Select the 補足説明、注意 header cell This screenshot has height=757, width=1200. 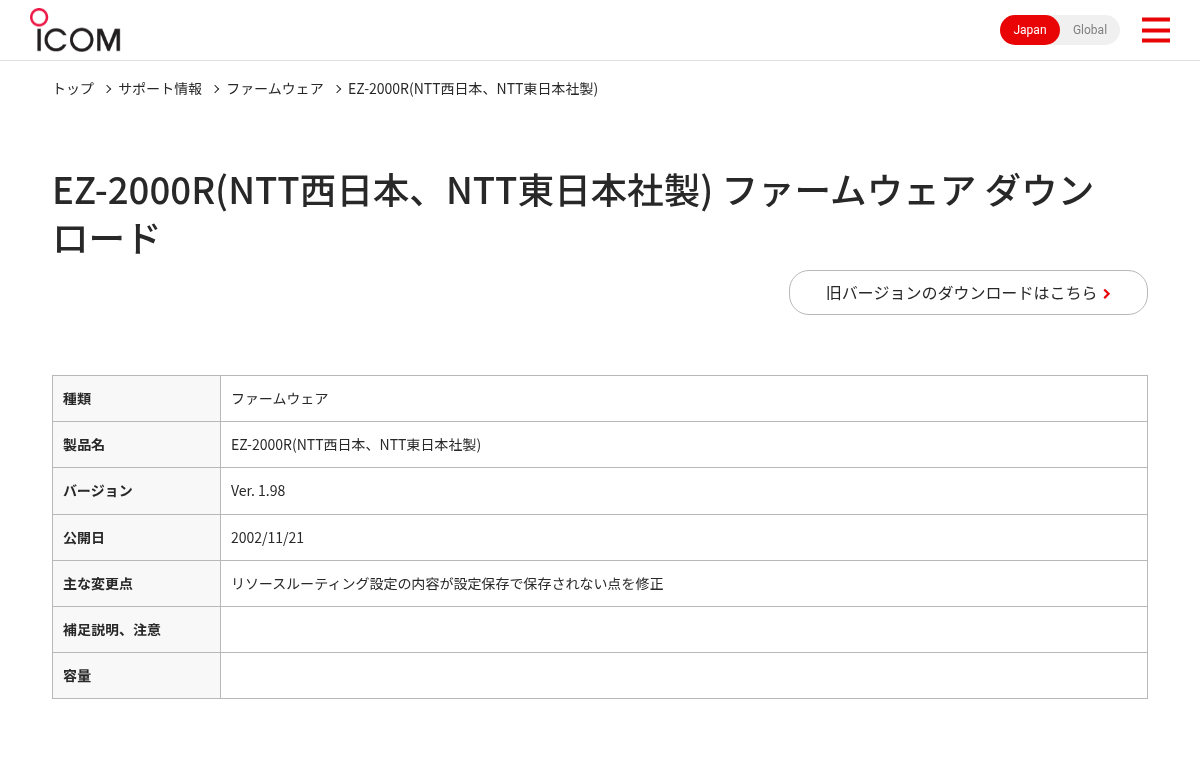coord(136,629)
